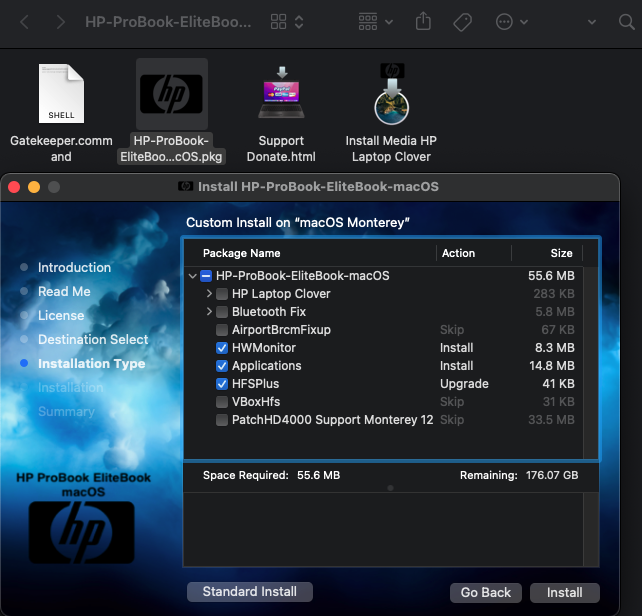Go back in Finder window
Viewport: 642px width, 616px height.
(x=24, y=22)
